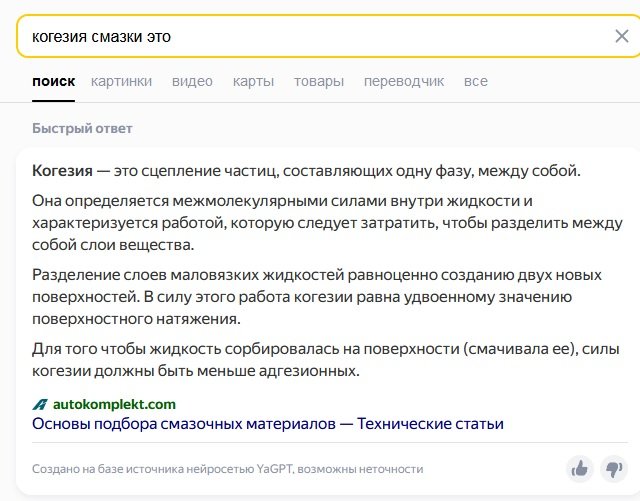
Task: Click the paragraph starting 'Для того чтобы жидкость'
Action: coord(326,360)
